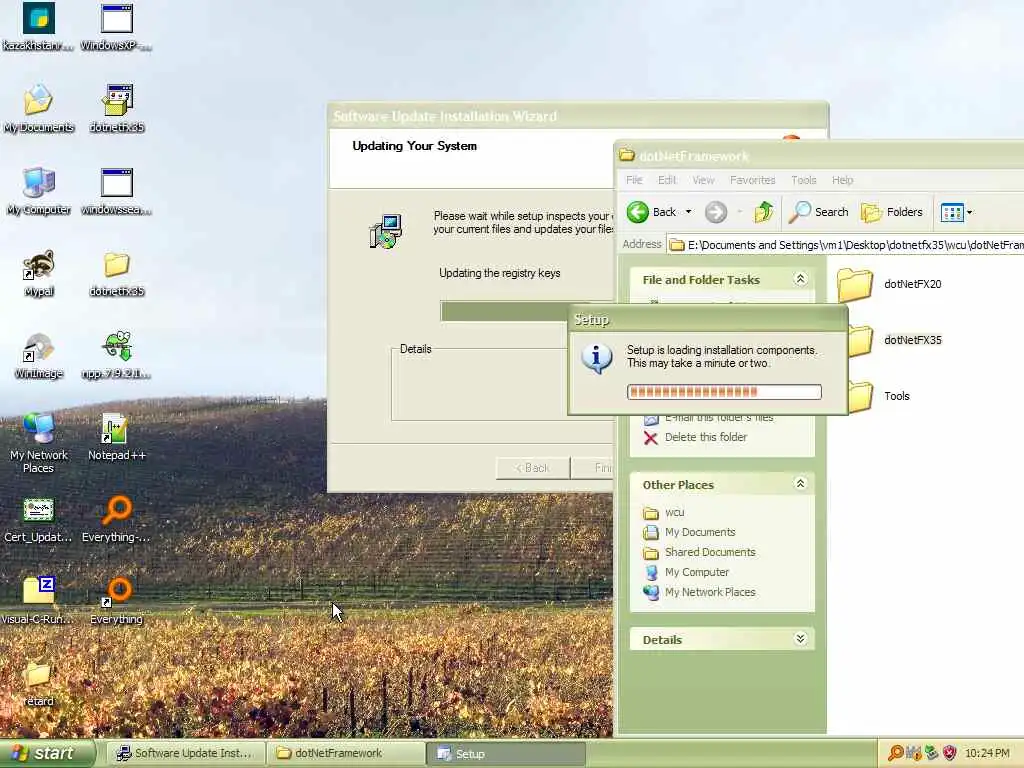
Task: Click Setup dialog loading progress bar
Action: pos(724,392)
